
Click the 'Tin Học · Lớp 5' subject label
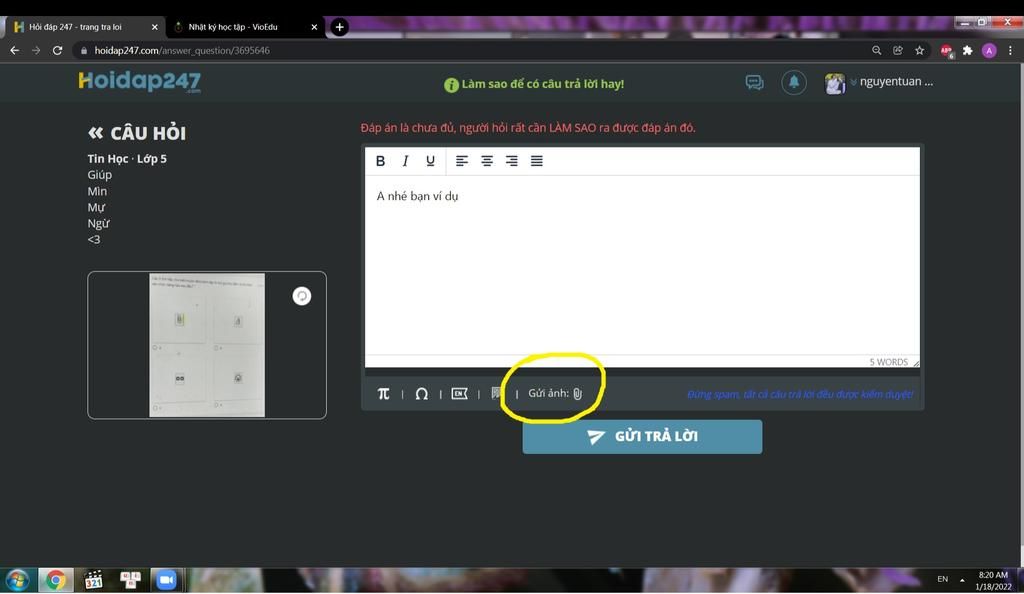tap(127, 159)
